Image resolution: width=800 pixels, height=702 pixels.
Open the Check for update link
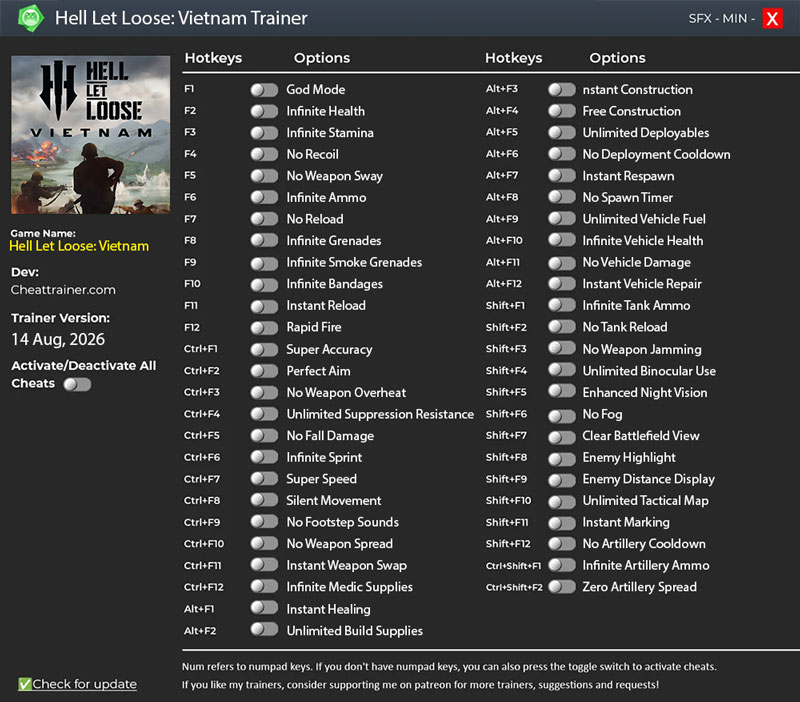point(84,684)
